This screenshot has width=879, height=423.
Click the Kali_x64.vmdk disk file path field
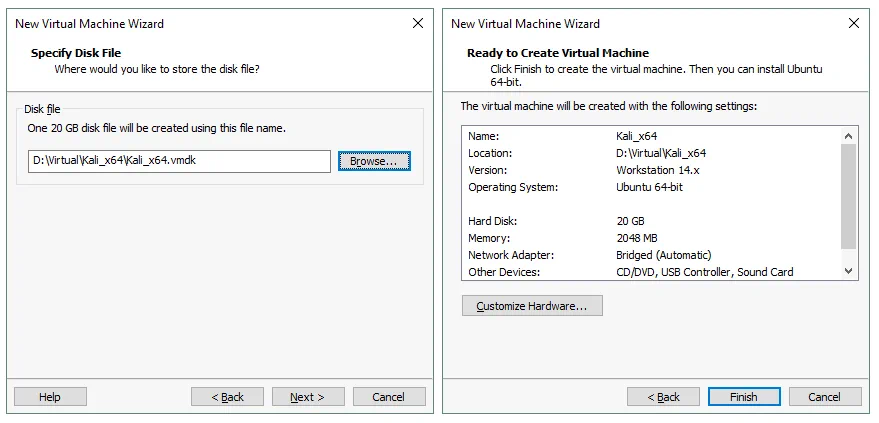(x=179, y=161)
